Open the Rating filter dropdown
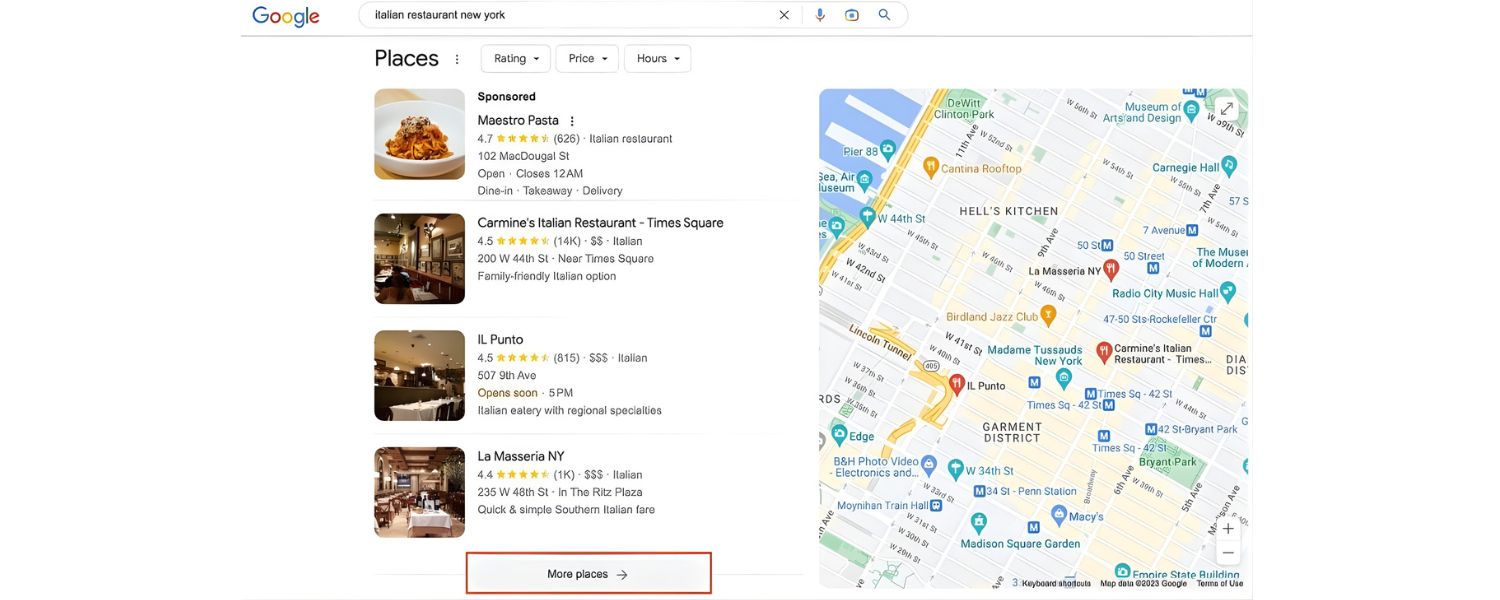Image resolution: width=1500 pixels, height=600 pixels. point(515,59)
